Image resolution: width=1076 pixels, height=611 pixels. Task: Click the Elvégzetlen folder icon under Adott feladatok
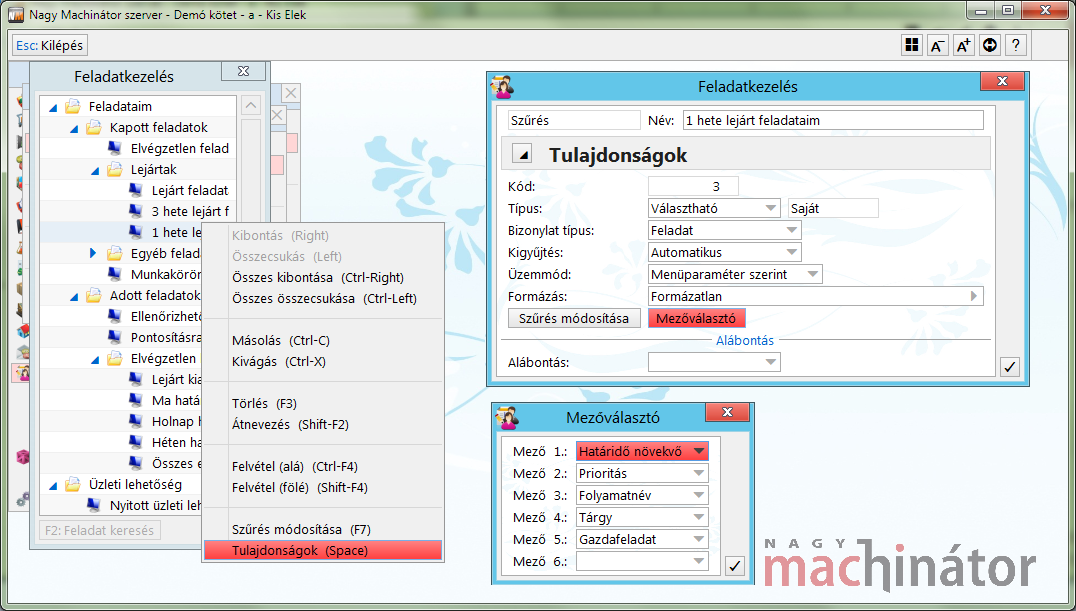coord(115,358)
